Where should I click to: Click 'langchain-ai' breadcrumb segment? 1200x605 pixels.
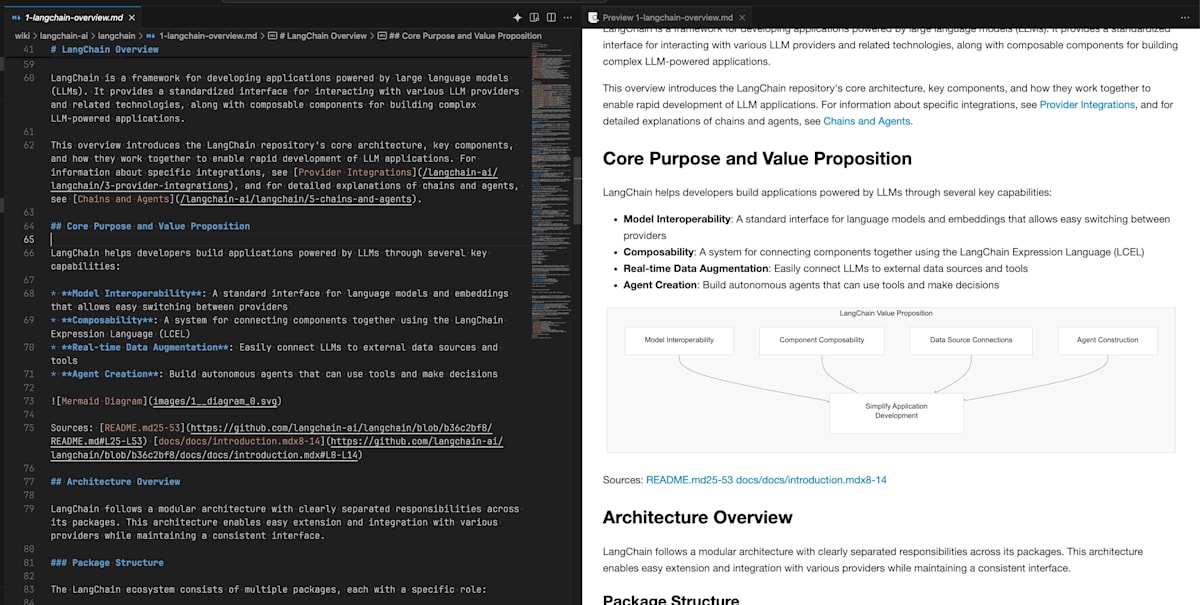pos(63,36)
